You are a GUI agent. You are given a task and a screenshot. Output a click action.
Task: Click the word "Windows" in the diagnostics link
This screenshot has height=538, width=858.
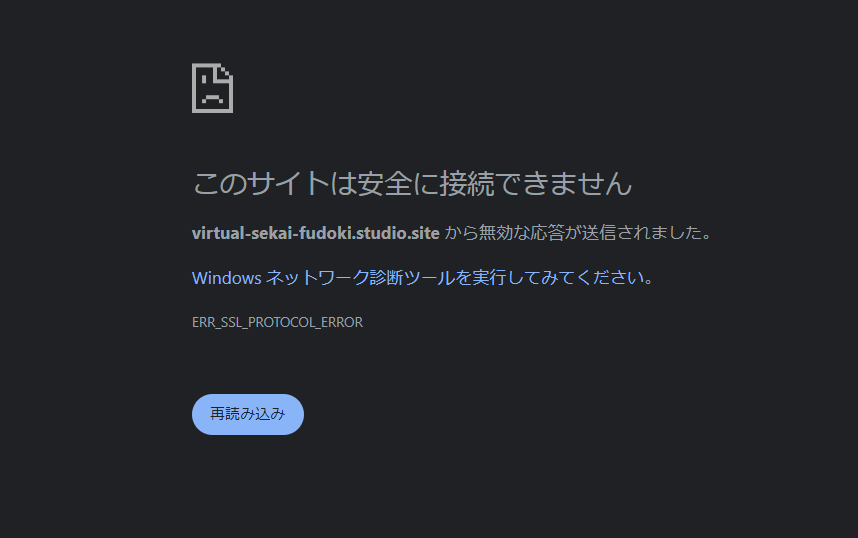pyautogui.click(x=227, y=278)
